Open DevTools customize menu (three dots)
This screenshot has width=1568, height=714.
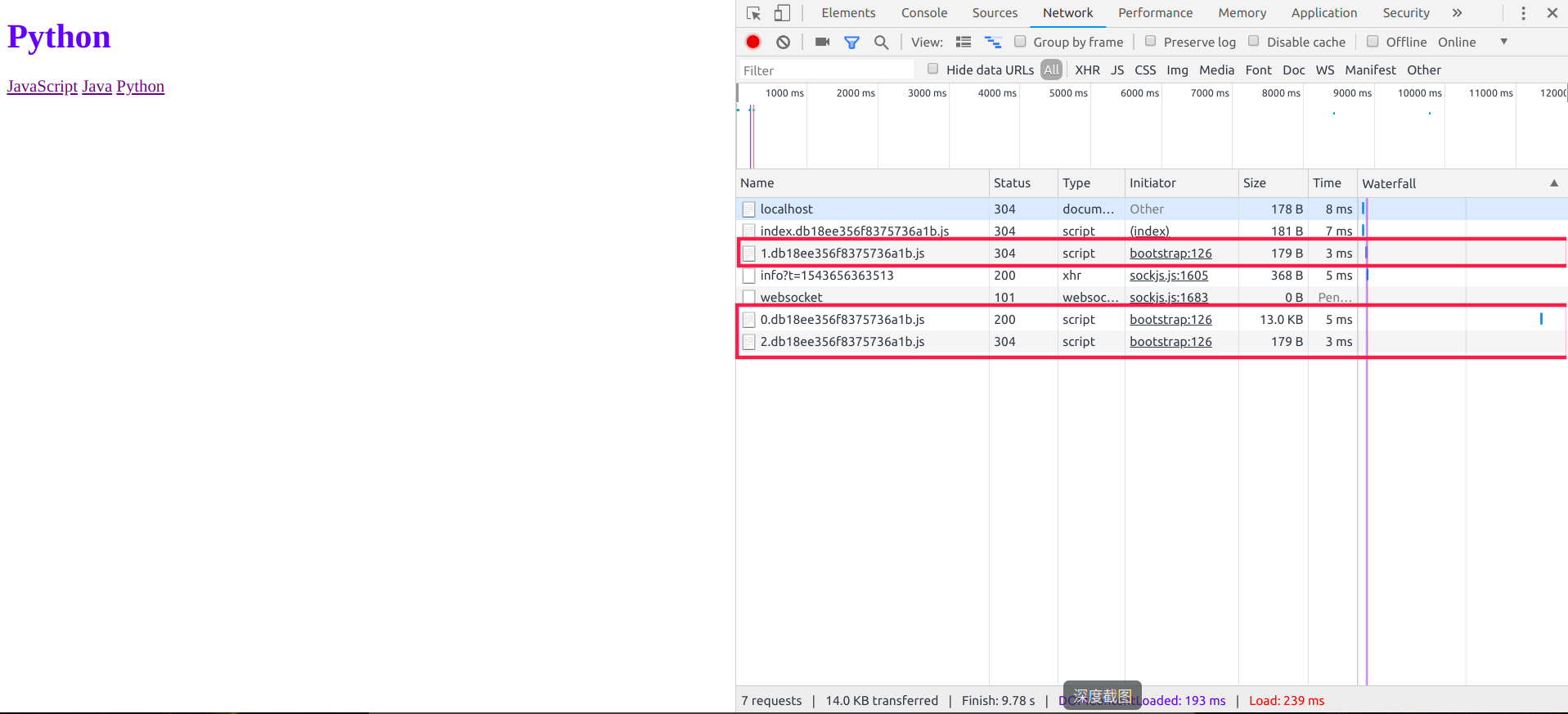(x=1523, y=13)
